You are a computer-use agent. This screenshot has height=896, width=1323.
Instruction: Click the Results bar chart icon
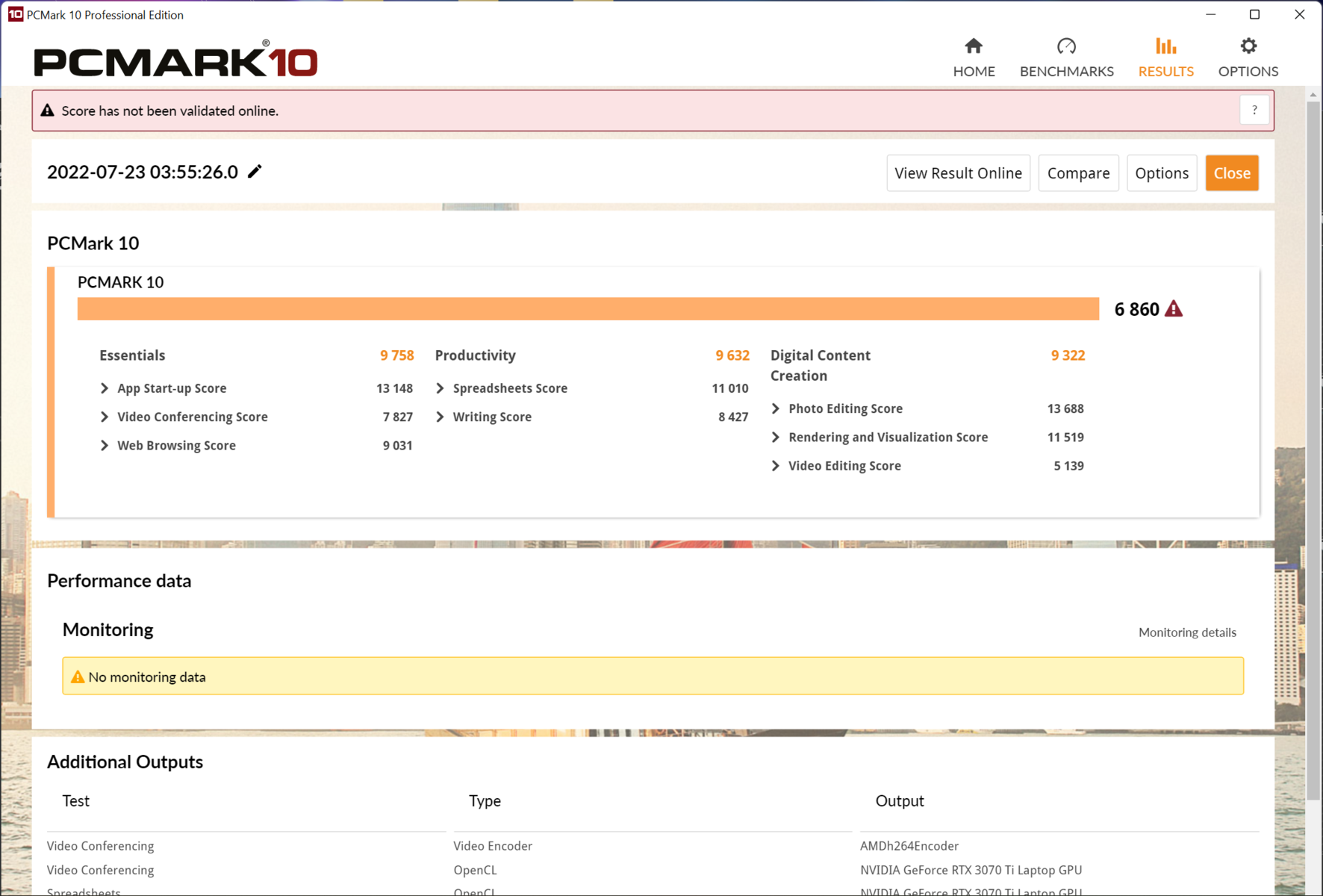coord(1165,46)
